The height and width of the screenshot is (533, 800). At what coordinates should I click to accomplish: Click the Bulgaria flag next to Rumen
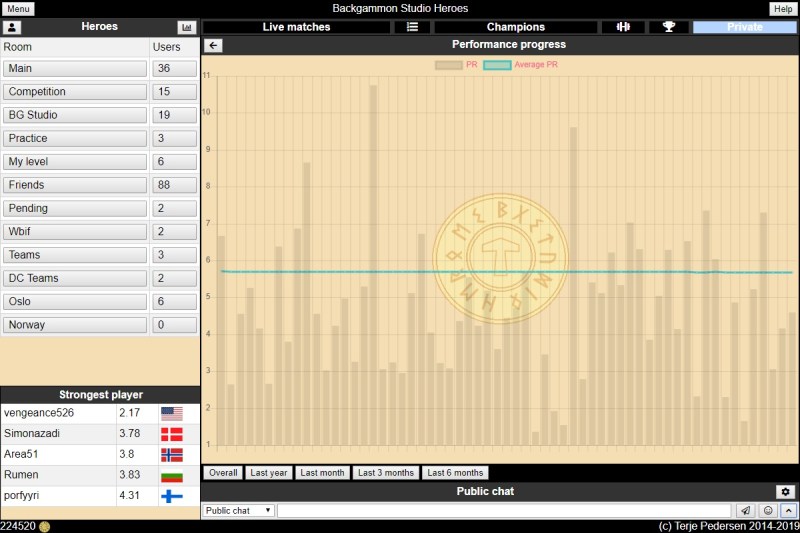coord(172,475)
